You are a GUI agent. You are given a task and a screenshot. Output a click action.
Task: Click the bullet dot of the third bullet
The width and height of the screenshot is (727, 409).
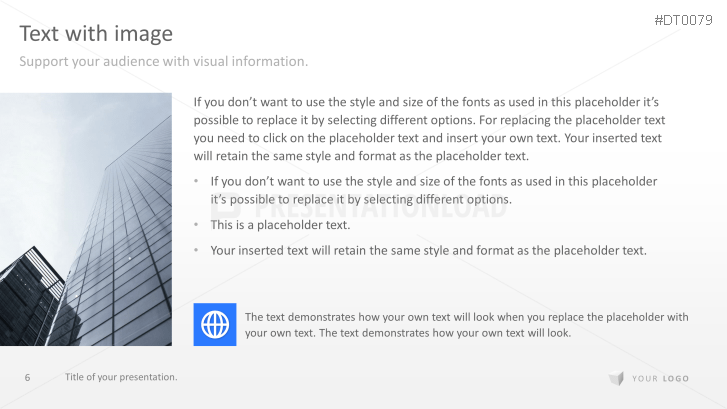(198, 250)
